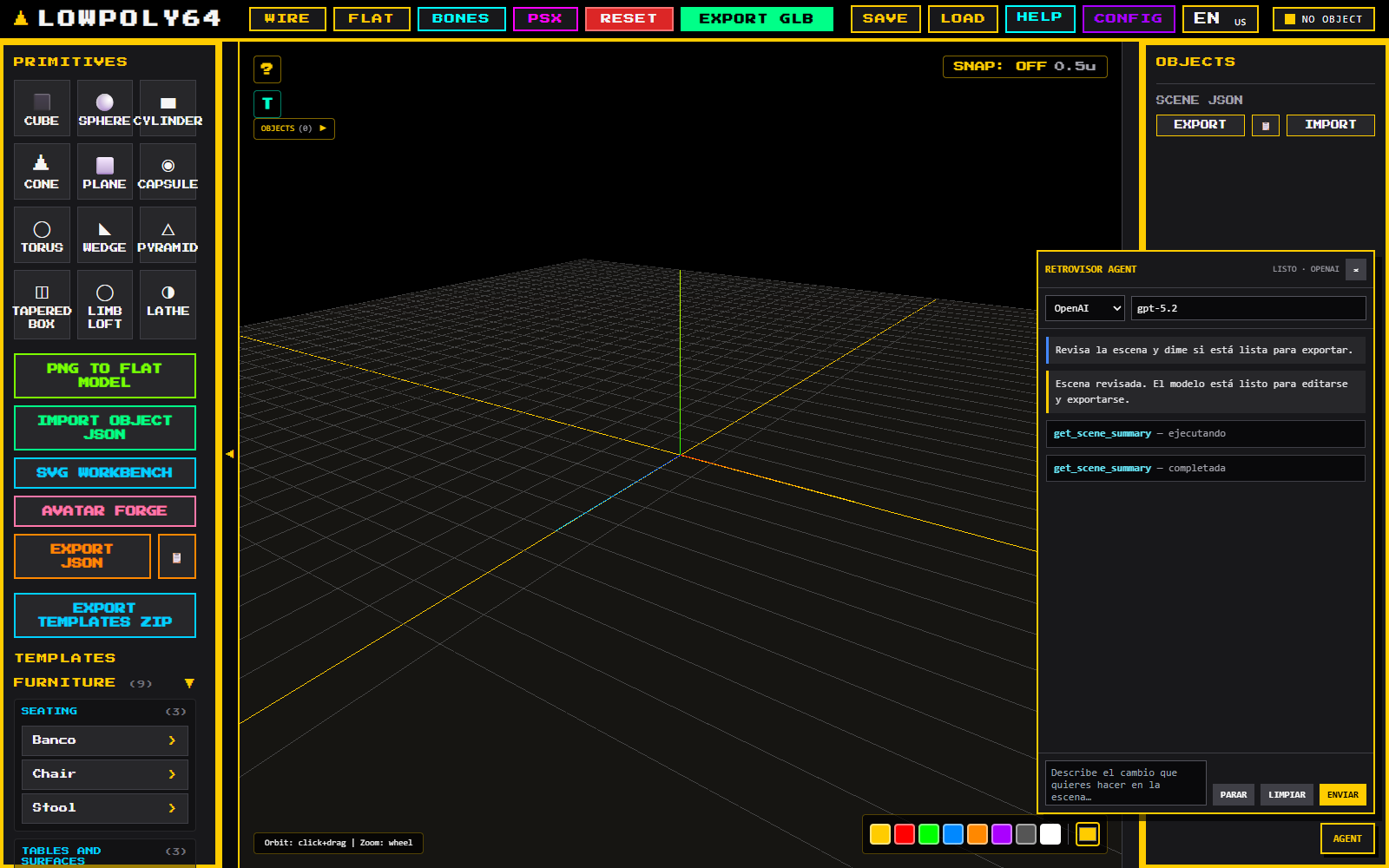Open CONFIG from top bar
This screenshot has height=868, width=1389.
click(x=1129, y=18)
